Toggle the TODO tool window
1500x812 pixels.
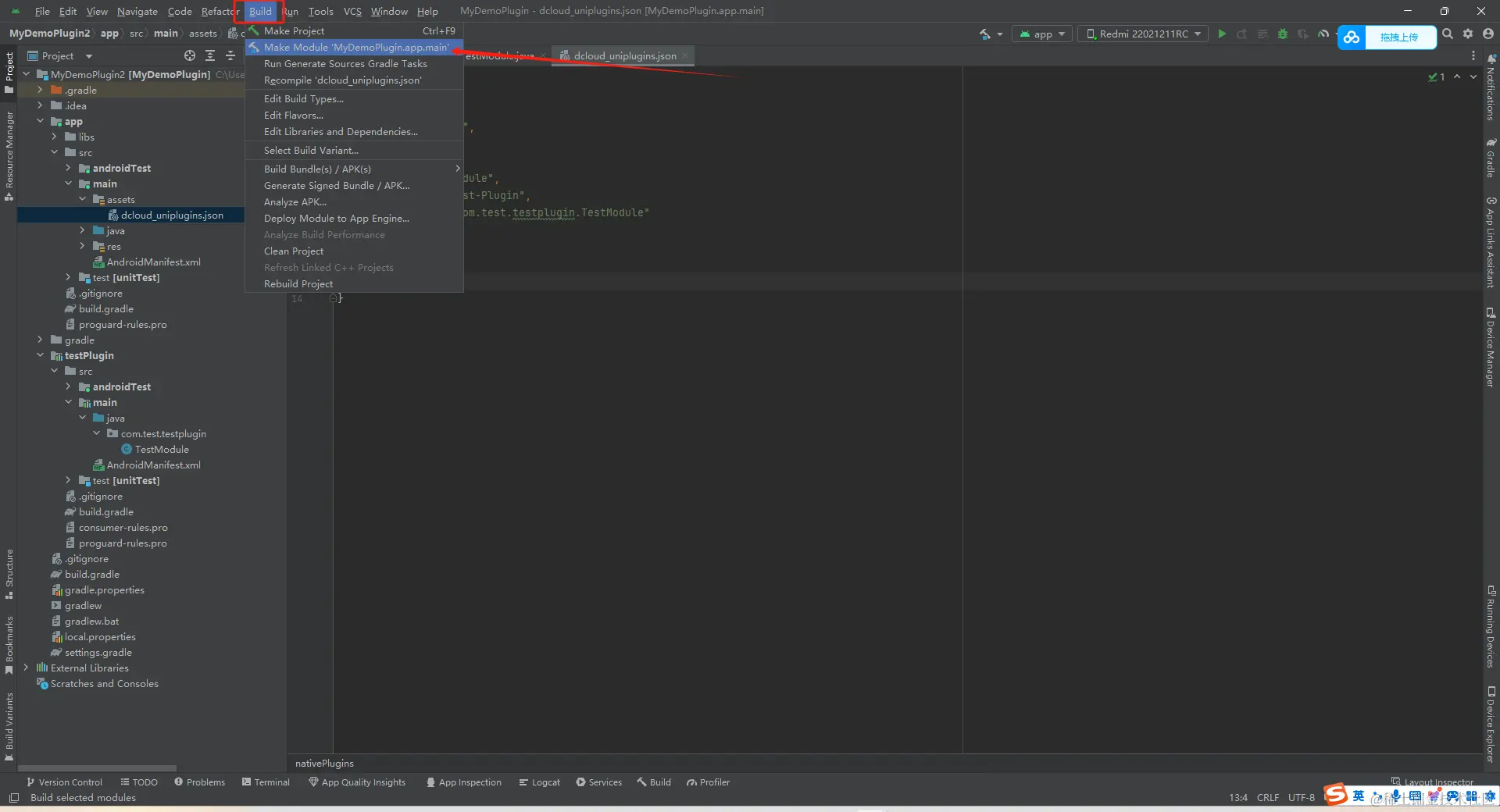point(139,782)
